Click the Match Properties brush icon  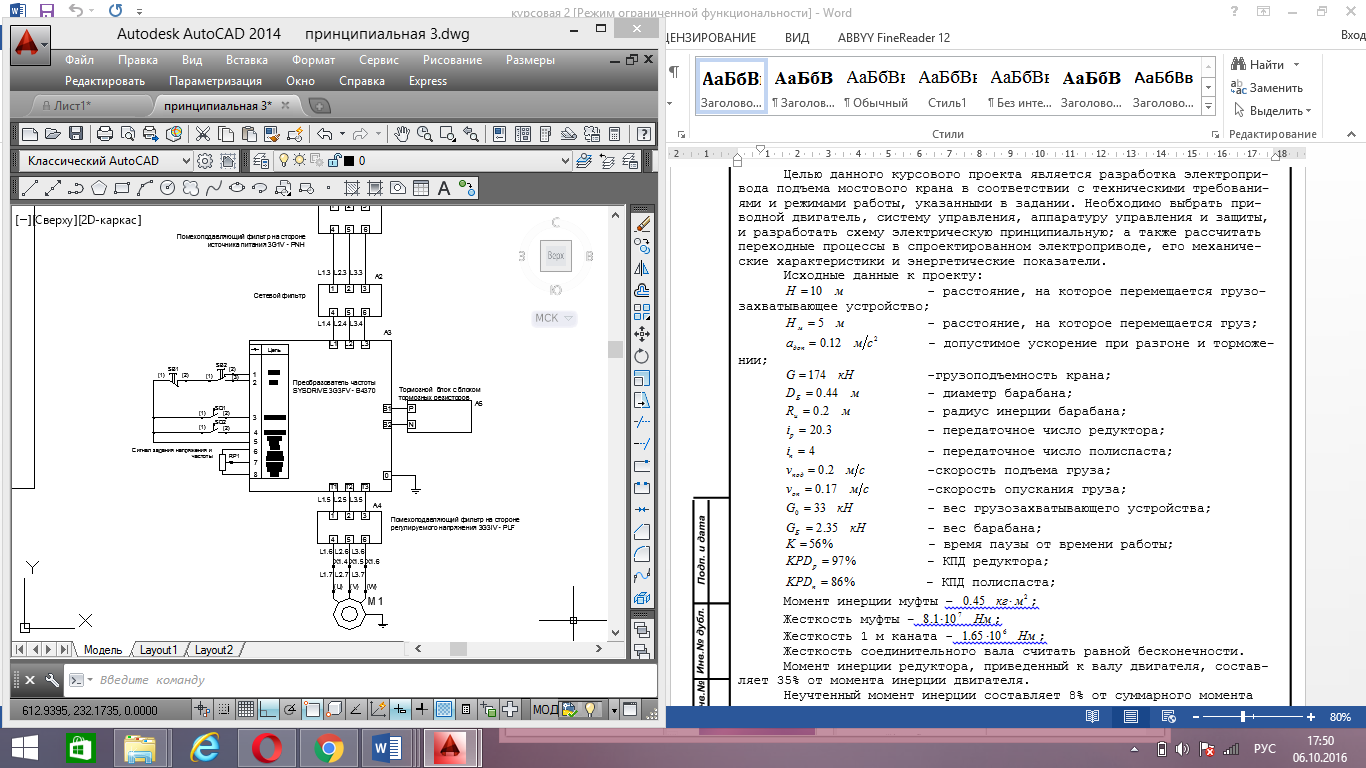click(272, 133)
